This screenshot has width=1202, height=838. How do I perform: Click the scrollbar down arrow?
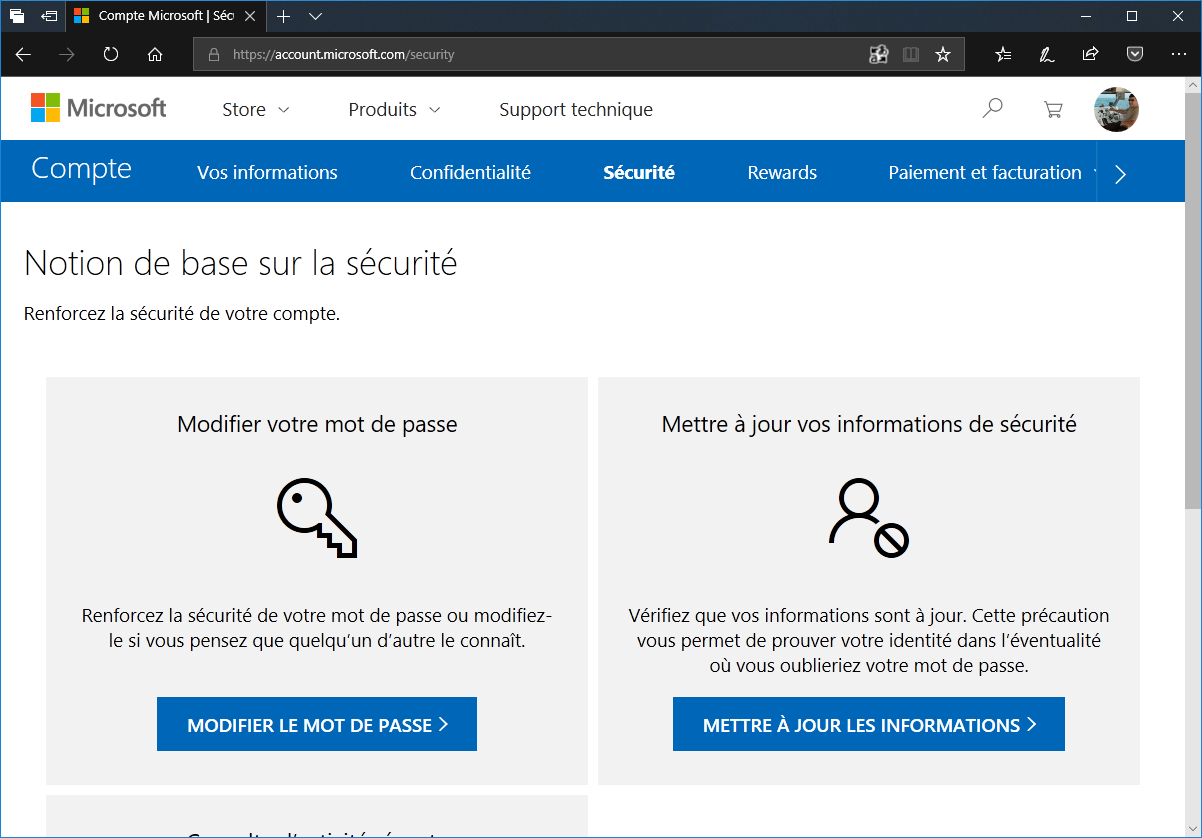pos(1193,829)
